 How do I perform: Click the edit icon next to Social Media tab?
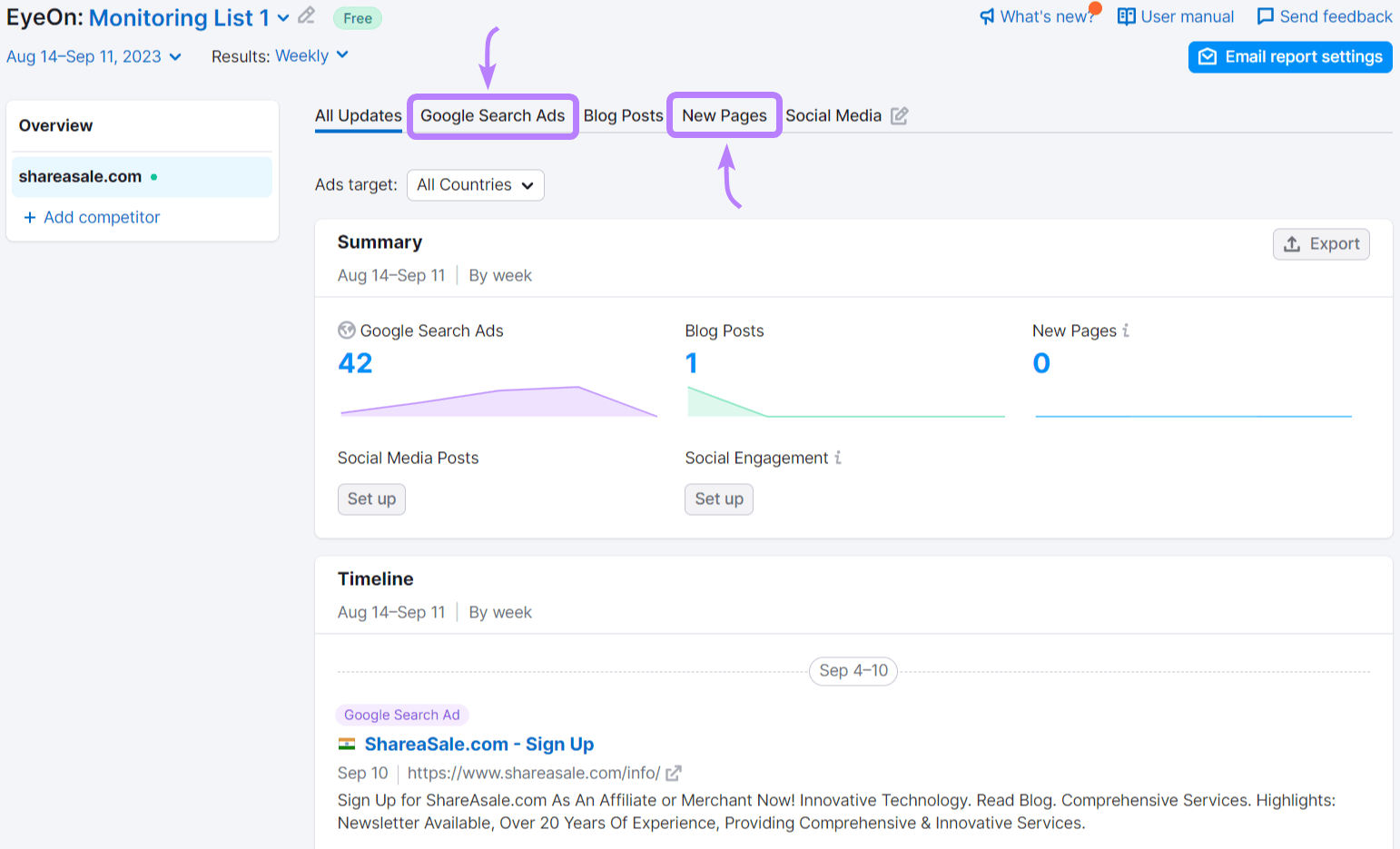pos(900,115)
